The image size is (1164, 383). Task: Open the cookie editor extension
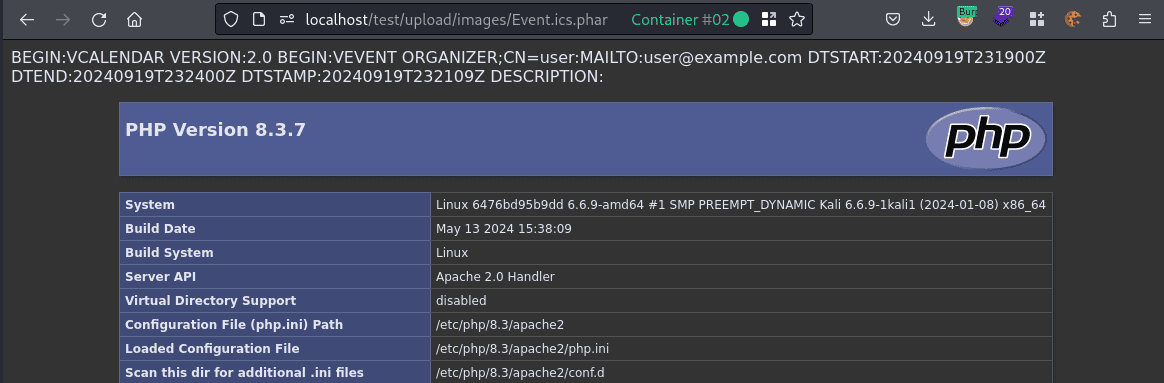(x=1073, y=20)
